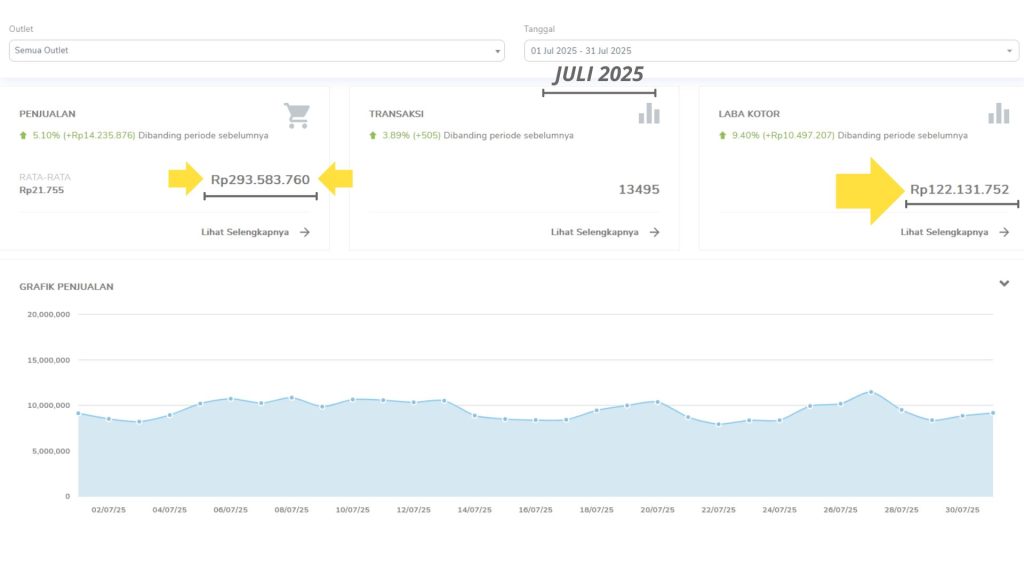Click the green up arrow in Penjualan card
1024x576 pixels.
click(x=24, y=135)
